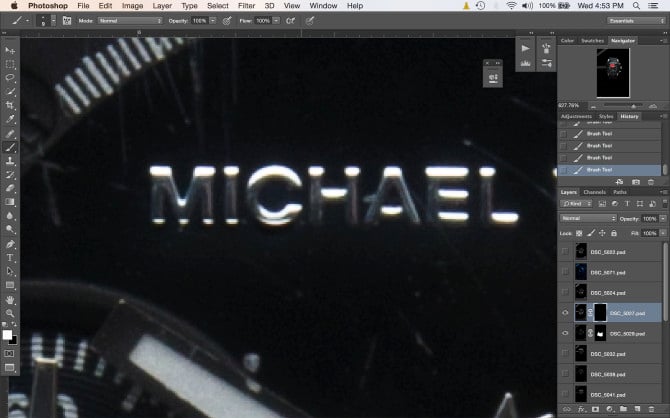Select the History Brush tool

[10, 174]
